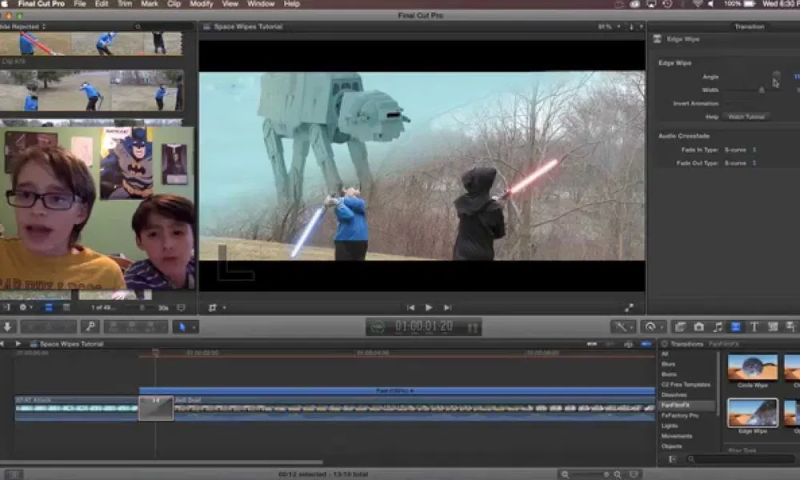Jump to previous edit in viewer

tap(410, 308)
